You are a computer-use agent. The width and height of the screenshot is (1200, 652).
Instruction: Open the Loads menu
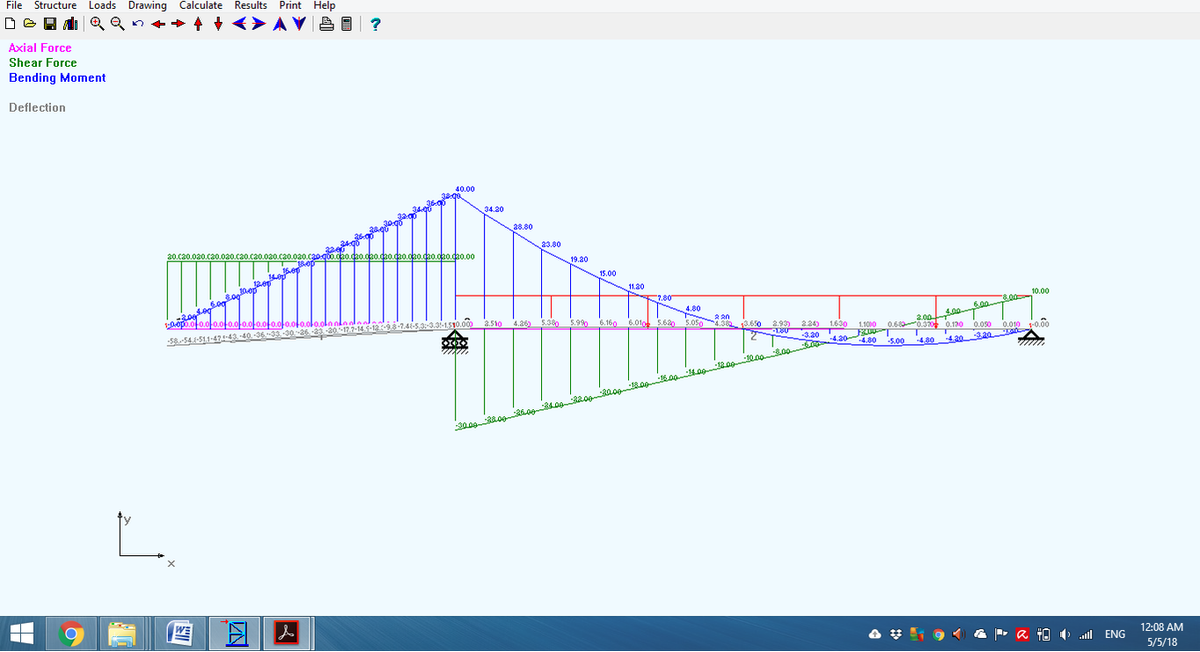click(x=102, y=5)
